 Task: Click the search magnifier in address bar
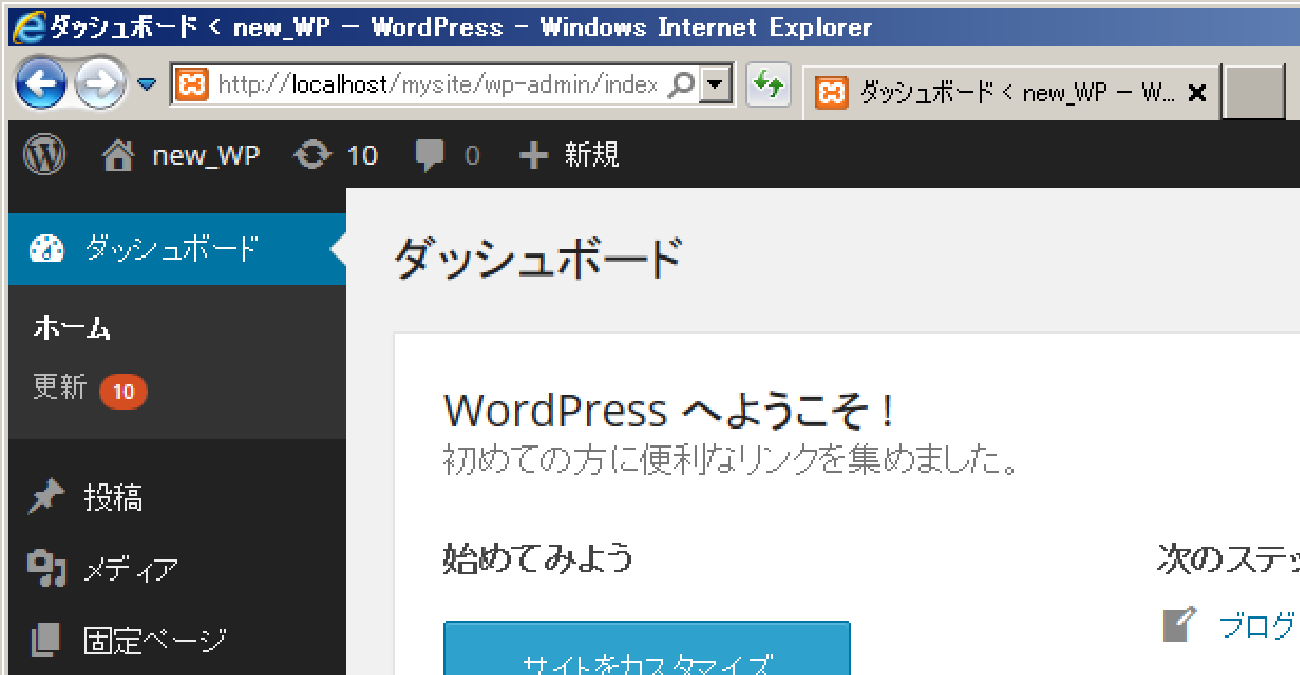(x=680, y=85)
